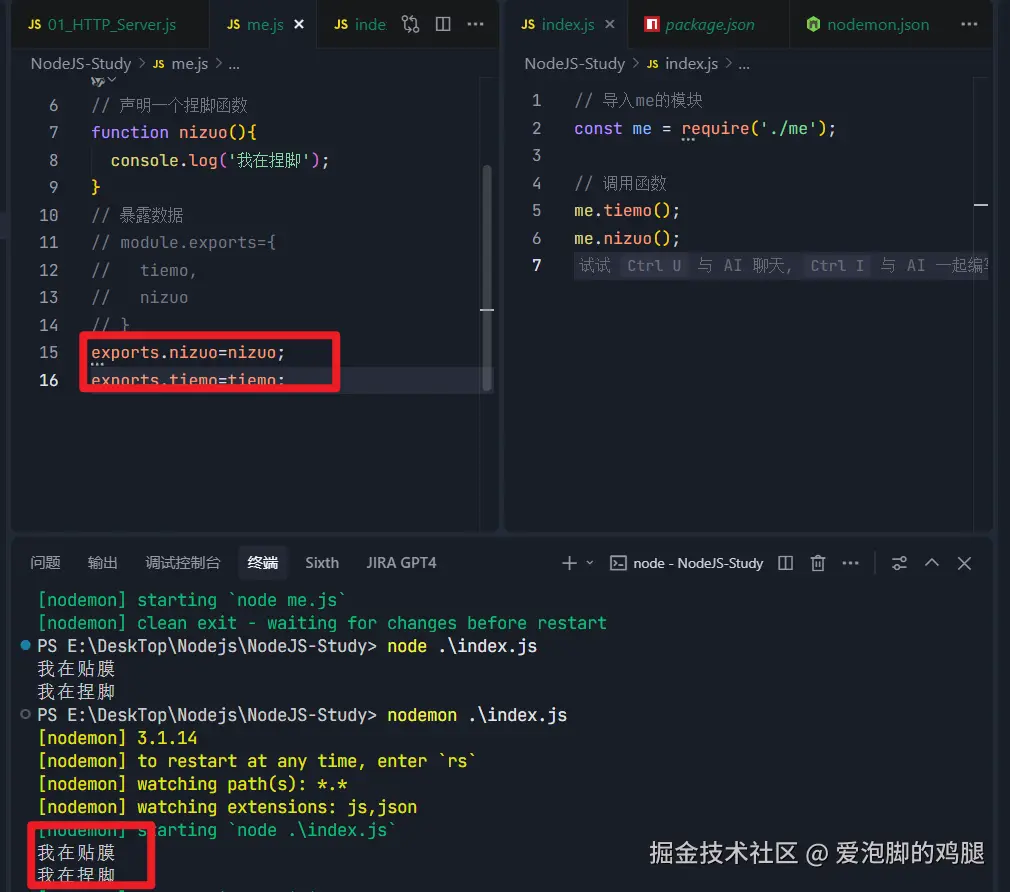The height and width of the screenshot is (892, 1010).
Task: Click me.js breadcrumb item
Action: [x=180, y=64]
